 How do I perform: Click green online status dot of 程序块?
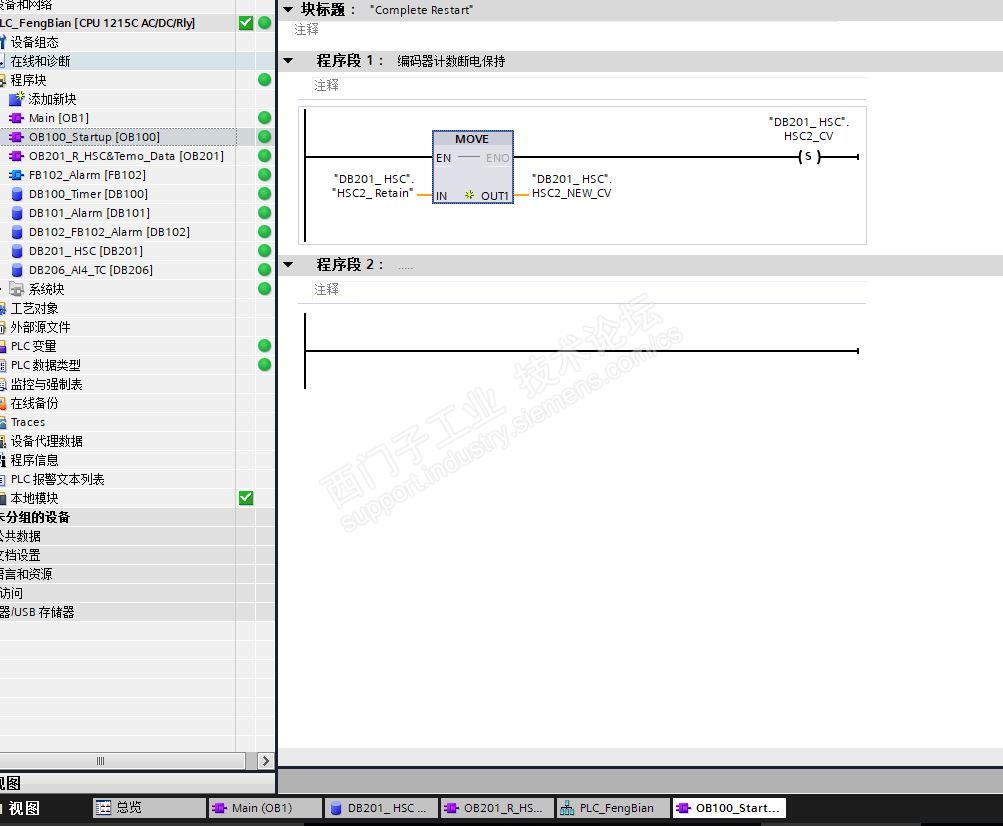264,80
